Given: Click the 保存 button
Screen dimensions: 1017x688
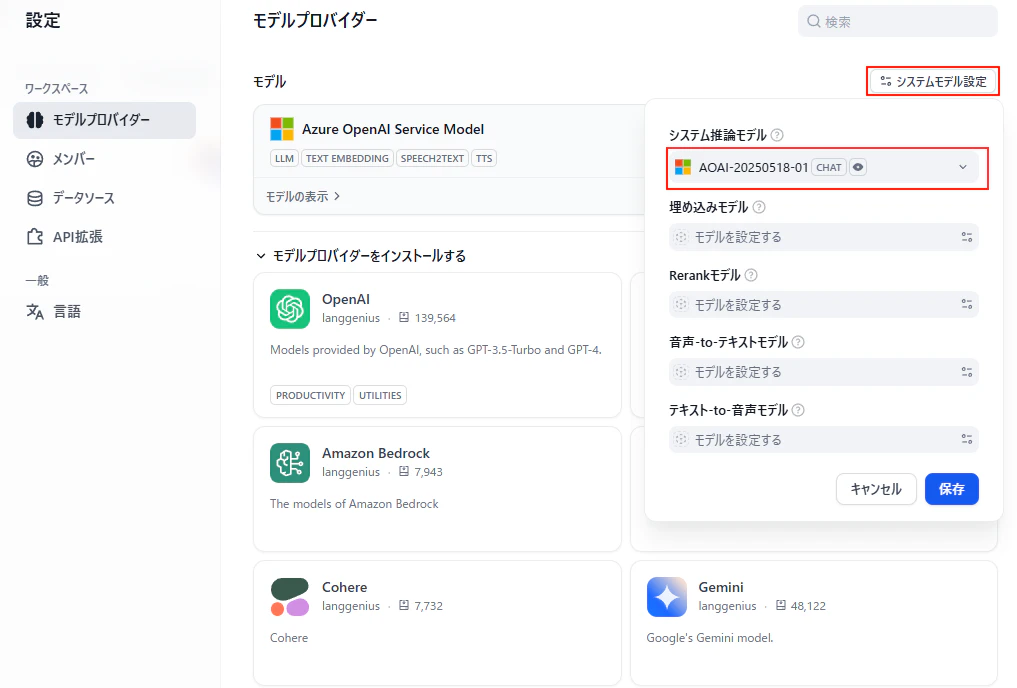Looking at the screenshot, I should pyautogui.click(x=951, y=489).
